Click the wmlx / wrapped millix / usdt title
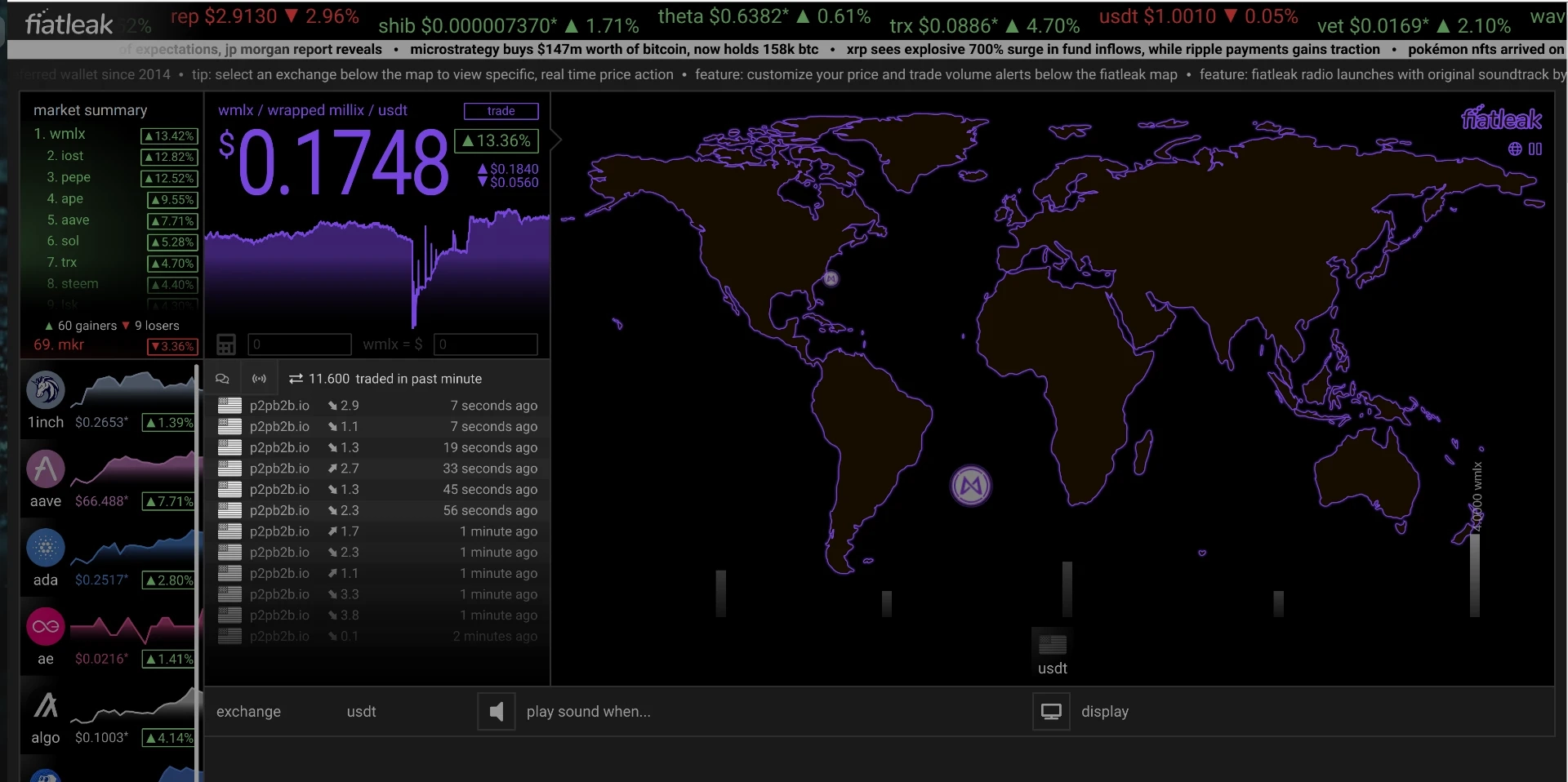 pos(313,110)
